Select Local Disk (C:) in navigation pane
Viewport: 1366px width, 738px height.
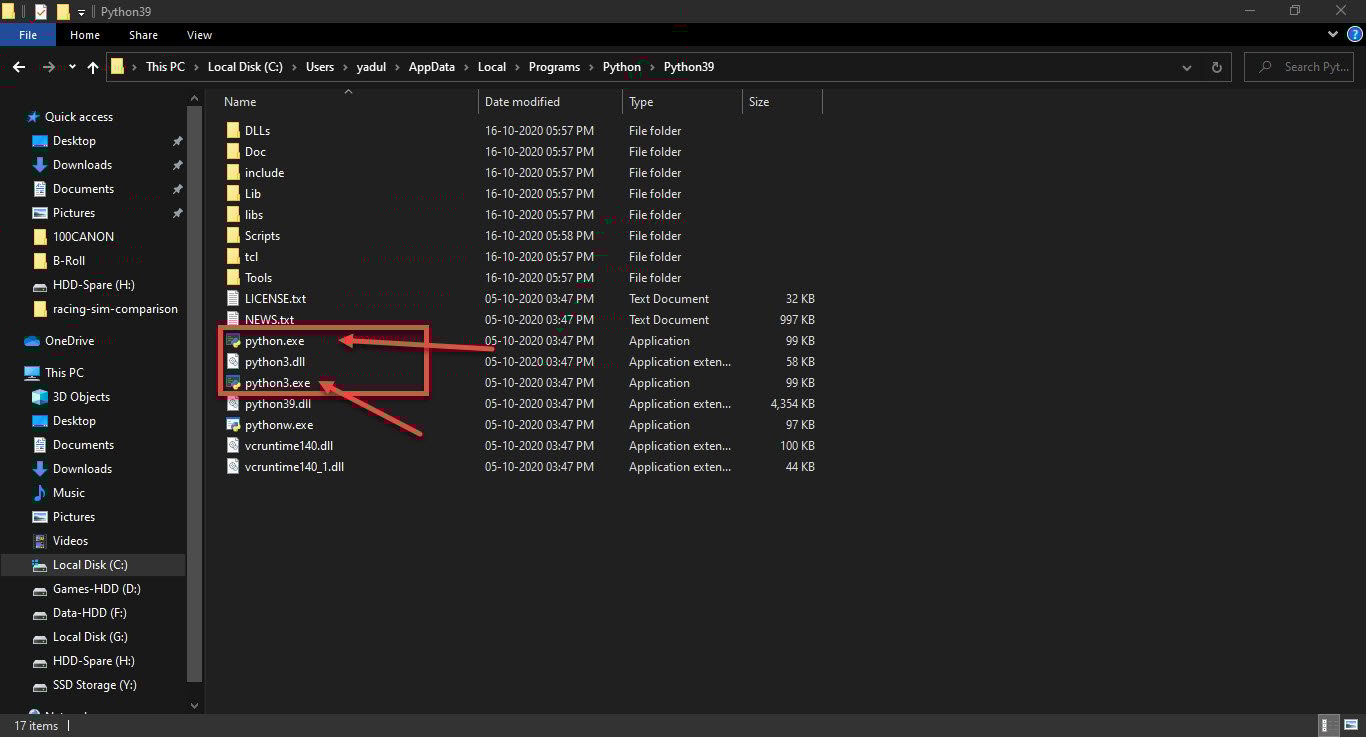point(90,565)
